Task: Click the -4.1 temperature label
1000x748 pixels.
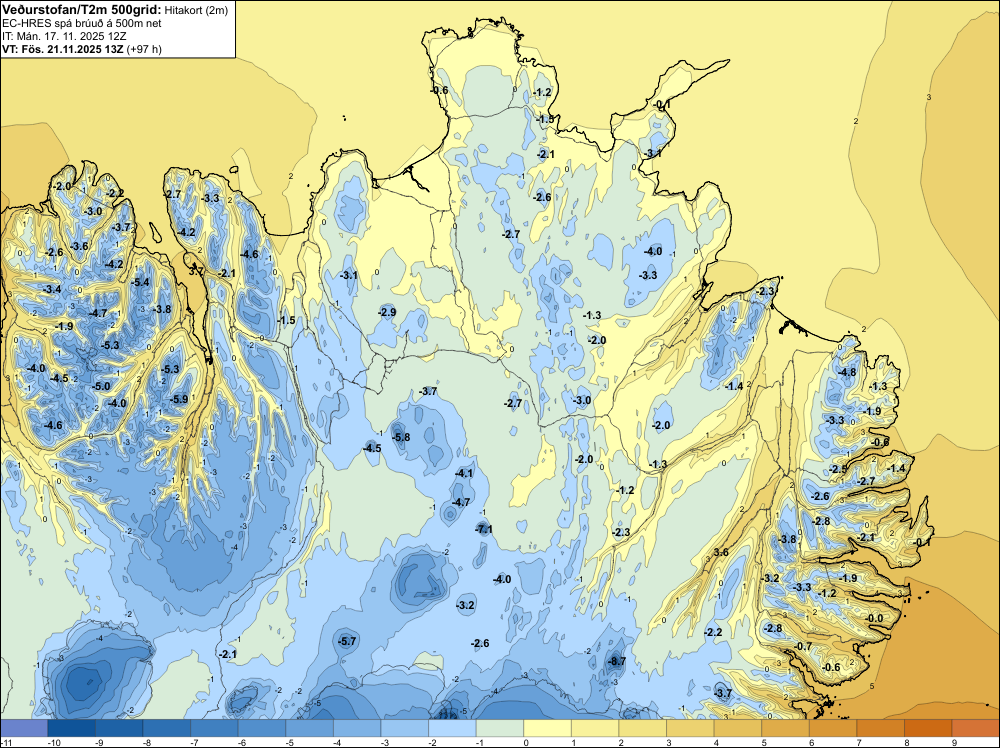Action: point(464,473)
